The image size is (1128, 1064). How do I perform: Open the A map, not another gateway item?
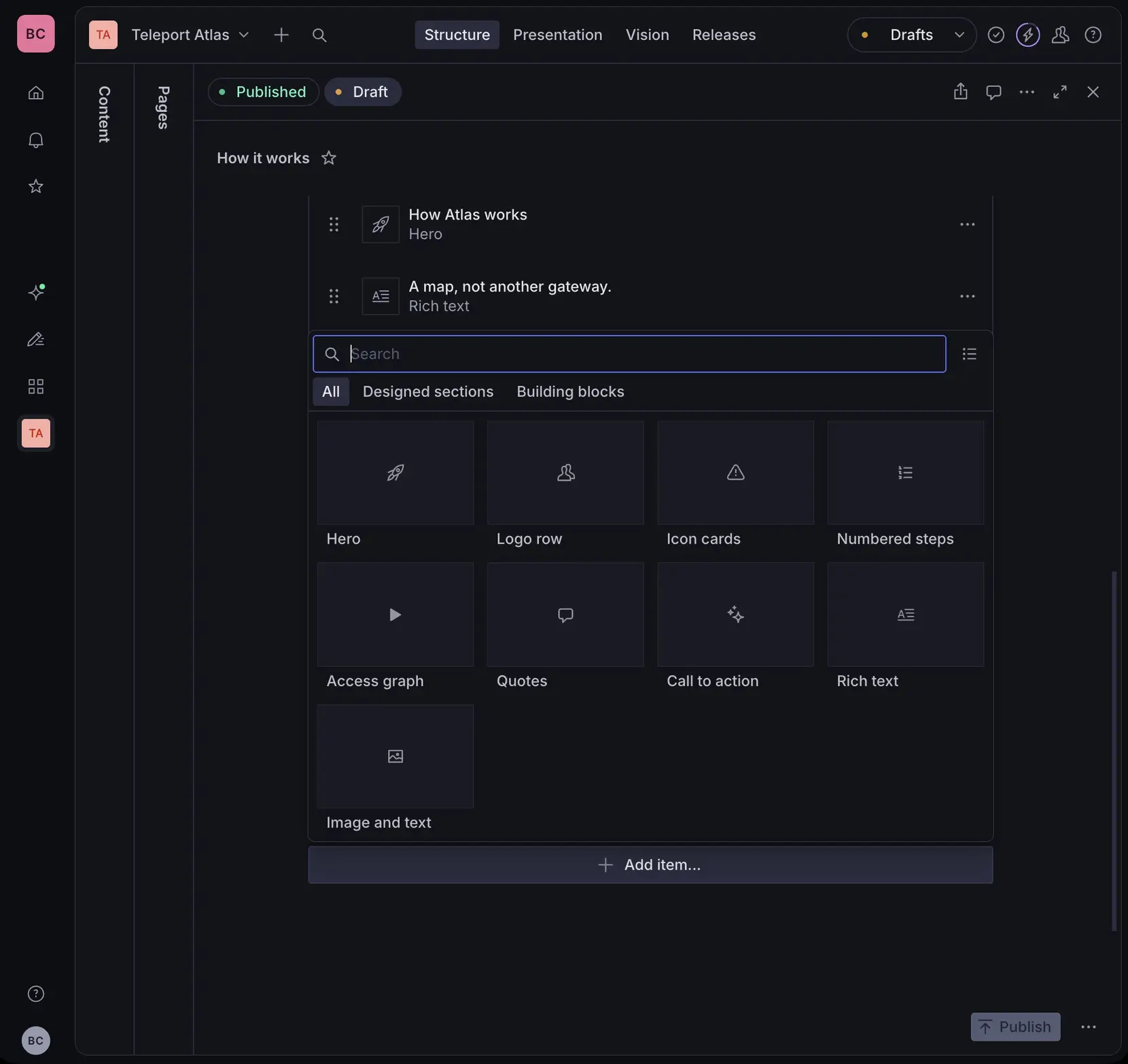(650, 296)
